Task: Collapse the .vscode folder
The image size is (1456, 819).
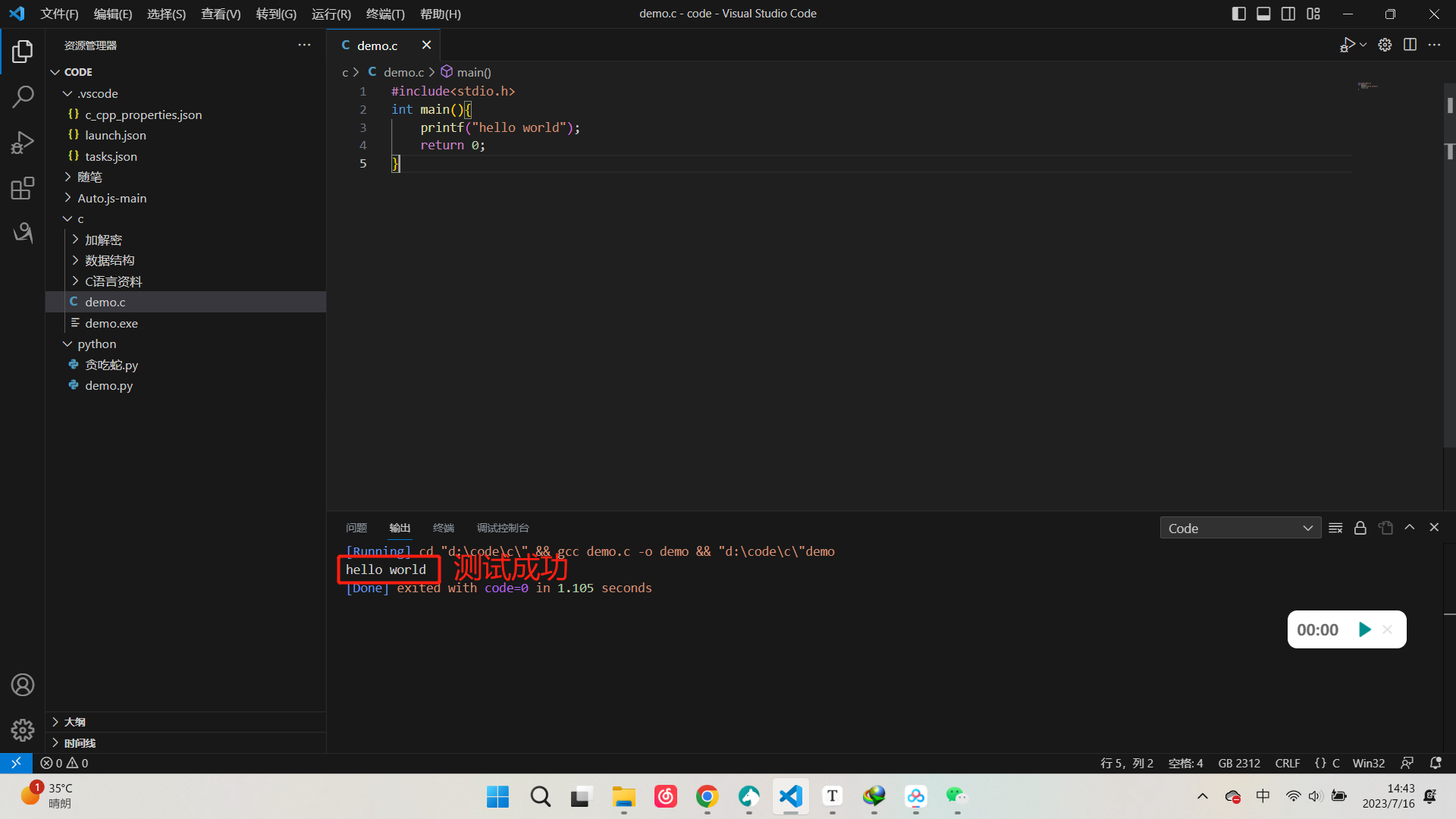Action: (186, 93)
